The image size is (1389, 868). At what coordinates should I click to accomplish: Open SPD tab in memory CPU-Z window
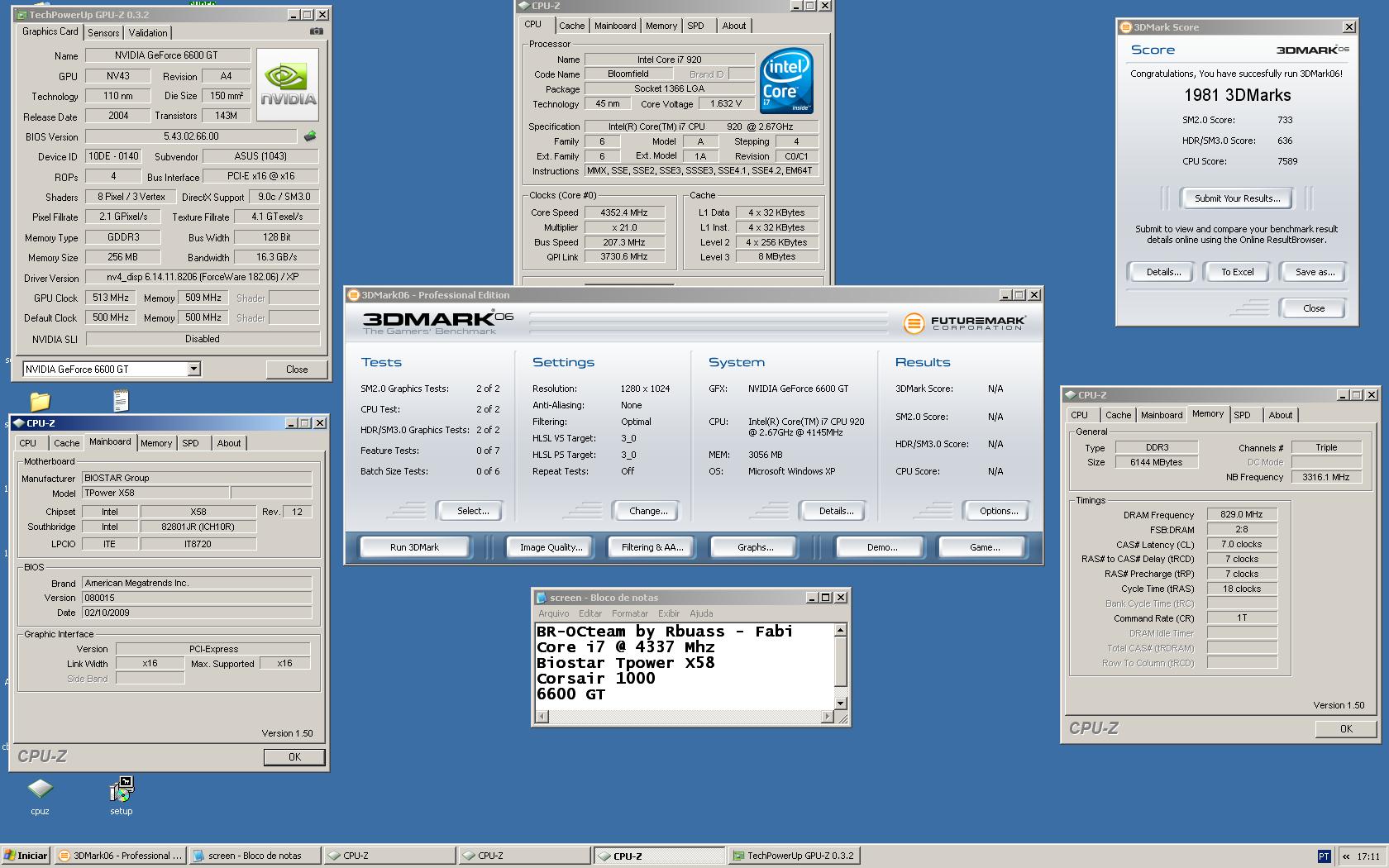click(x=1242, y=415)
